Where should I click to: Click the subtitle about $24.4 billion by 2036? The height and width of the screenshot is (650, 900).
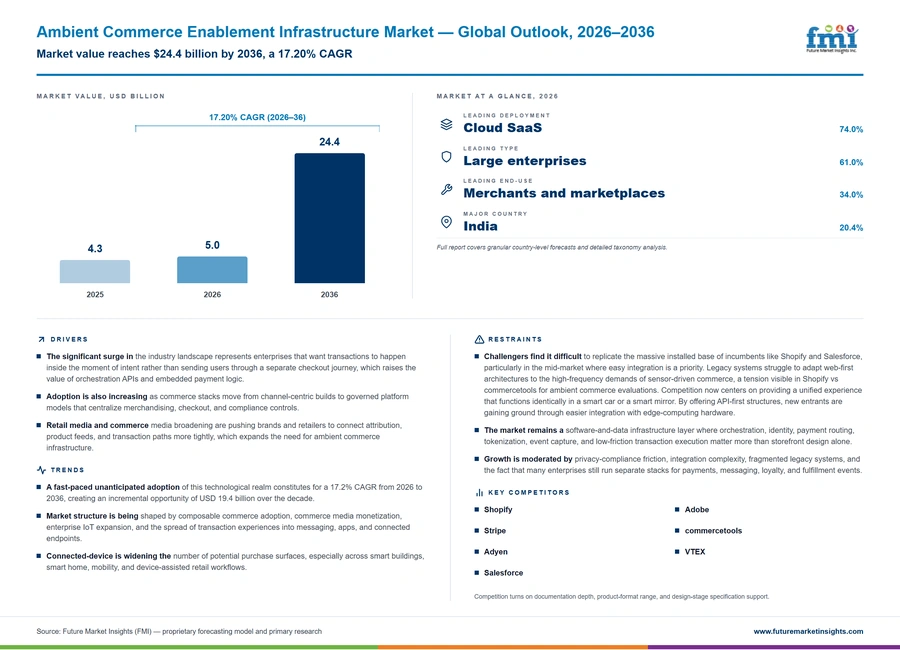tap(195, 54)
